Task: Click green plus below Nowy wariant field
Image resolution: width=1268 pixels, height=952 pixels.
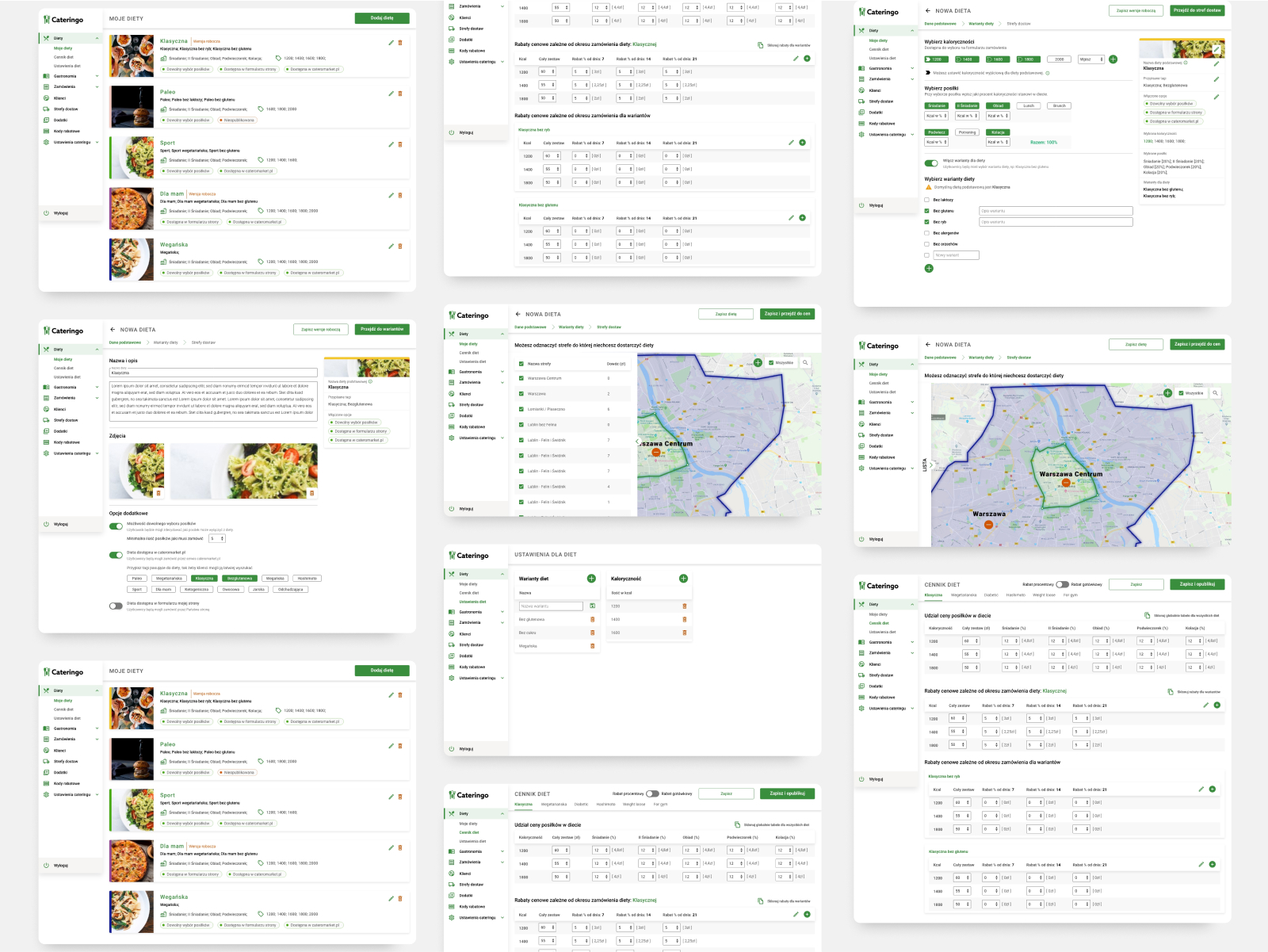Action: pos(929,269)
